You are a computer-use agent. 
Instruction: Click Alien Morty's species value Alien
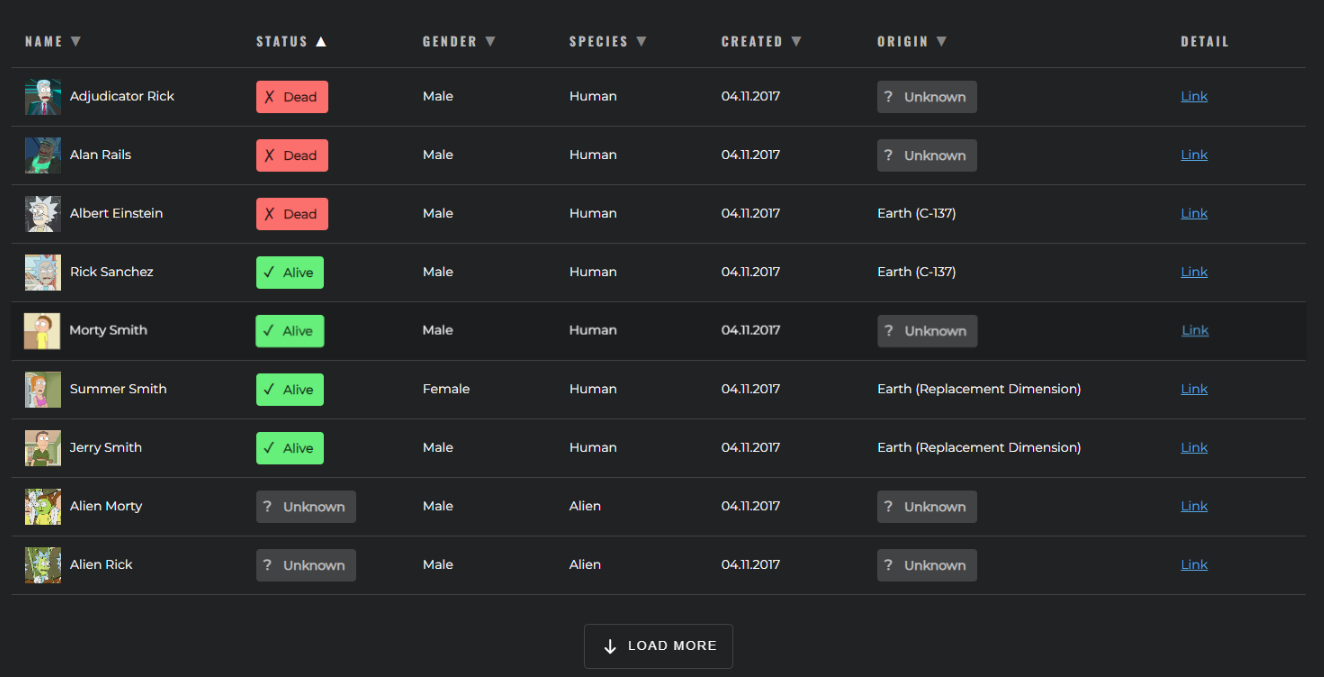coord(585,506)
